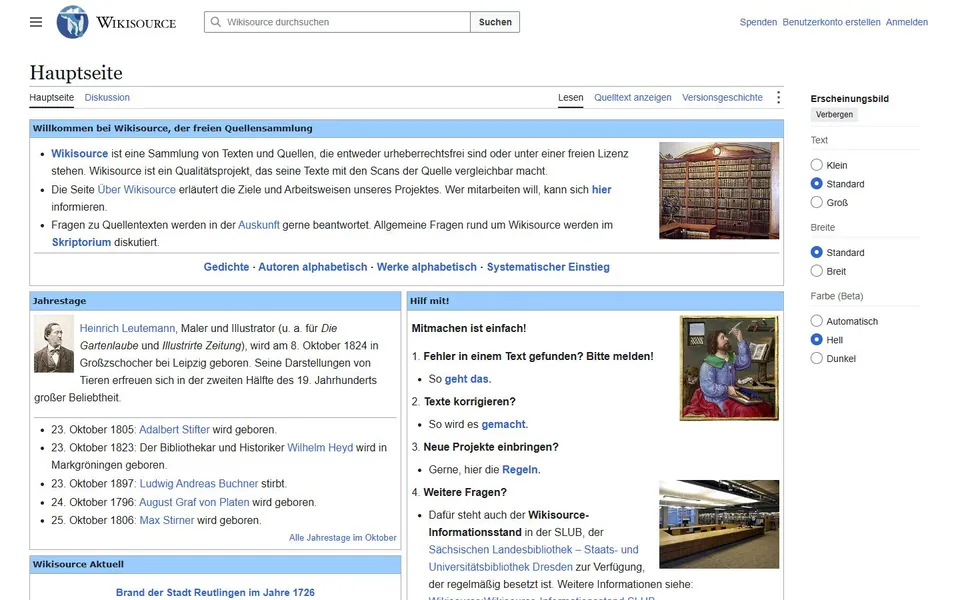Viewport: 960px width, 600px height.
Task: Open the Max Stirner link
Action: pos(167,520)
